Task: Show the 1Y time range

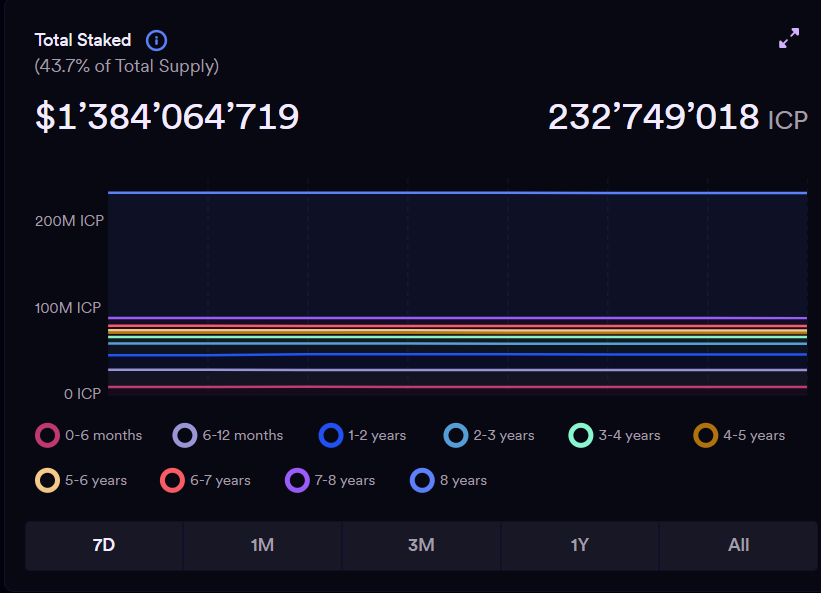Action: [580, 545]
